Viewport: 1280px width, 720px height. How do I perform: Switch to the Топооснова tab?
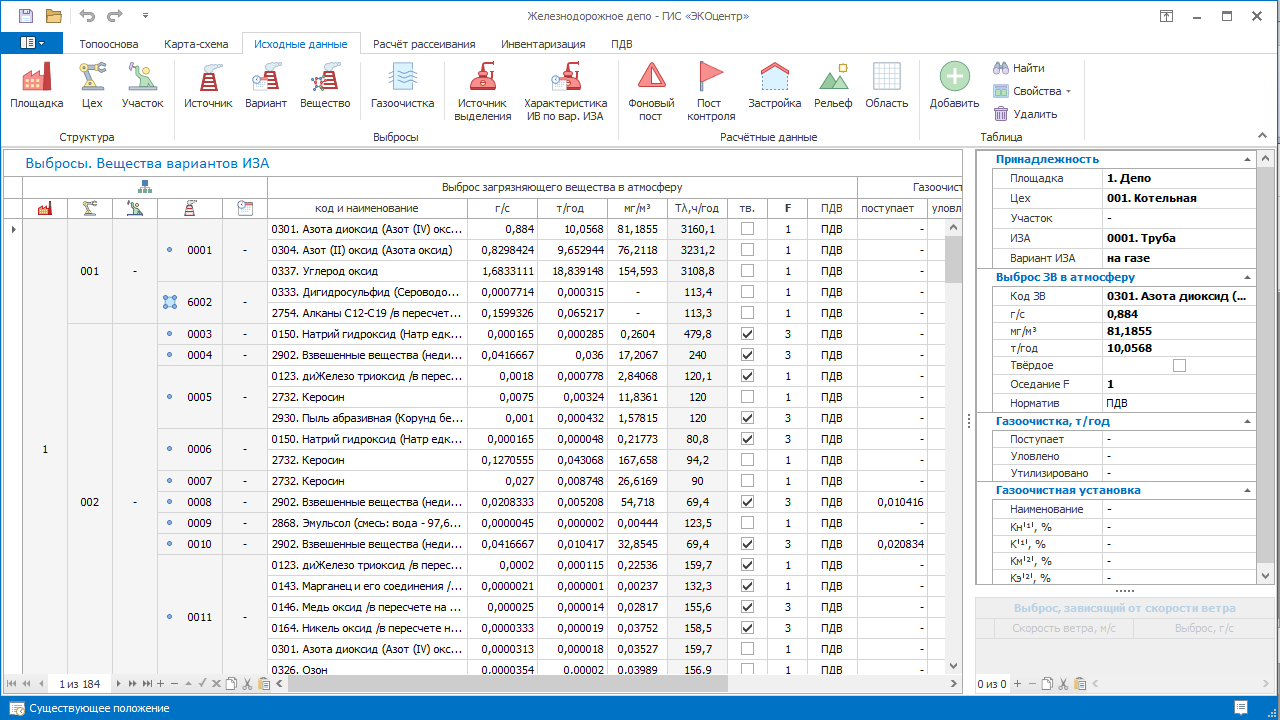click(109, 44)
